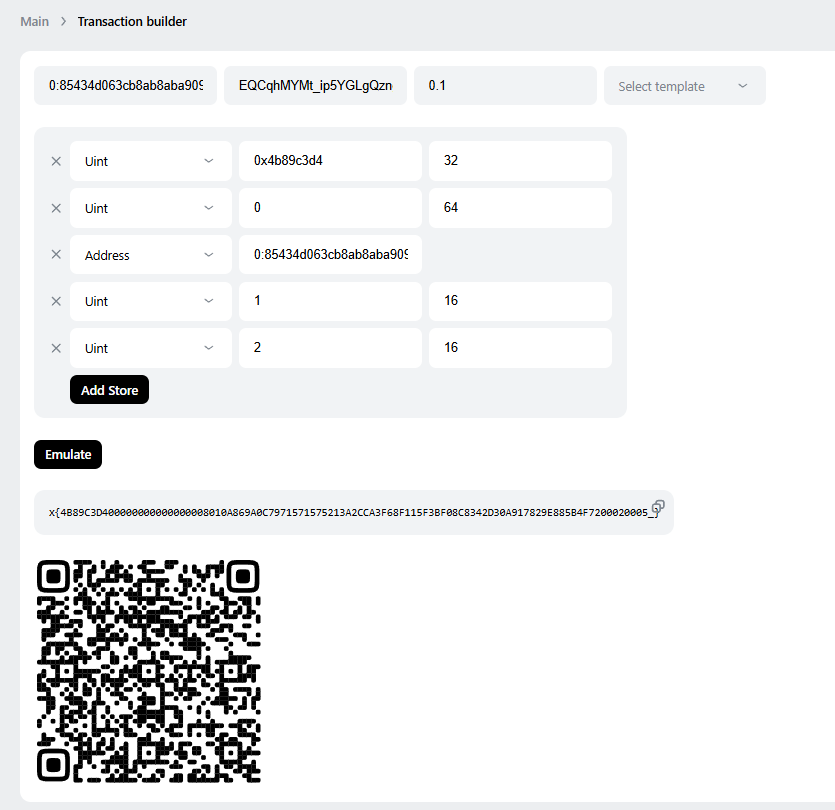835x810 pixels.
Task: Click the generated QR code image
Action: [x=149, y=670]
